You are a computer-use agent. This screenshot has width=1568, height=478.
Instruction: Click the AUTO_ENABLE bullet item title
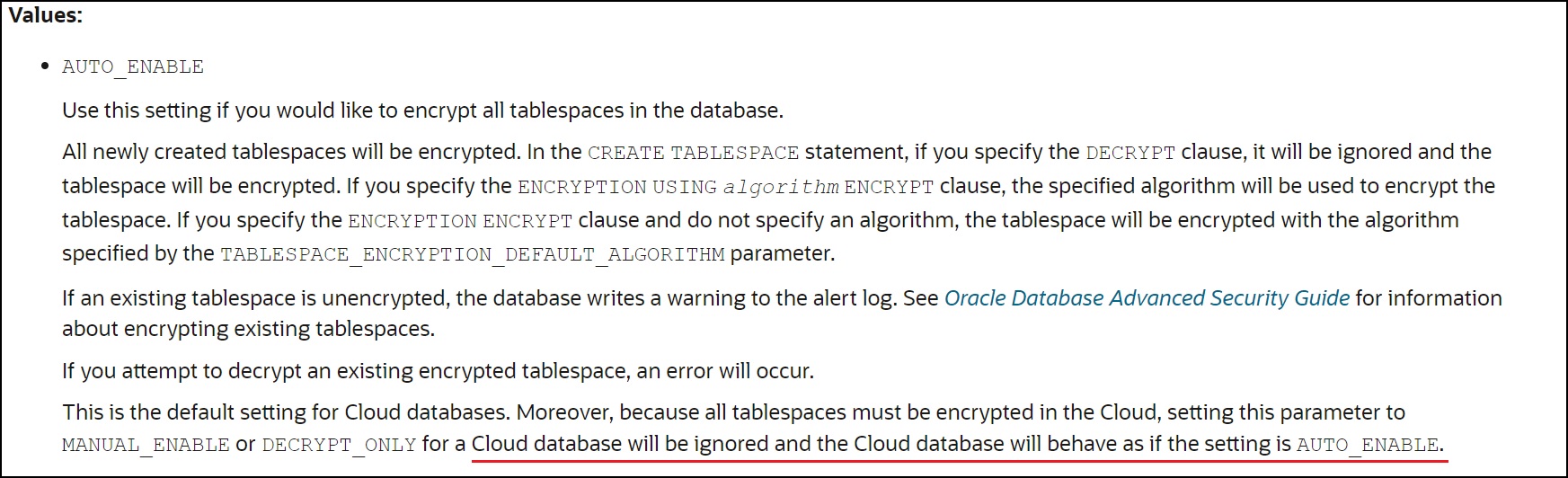133,67
